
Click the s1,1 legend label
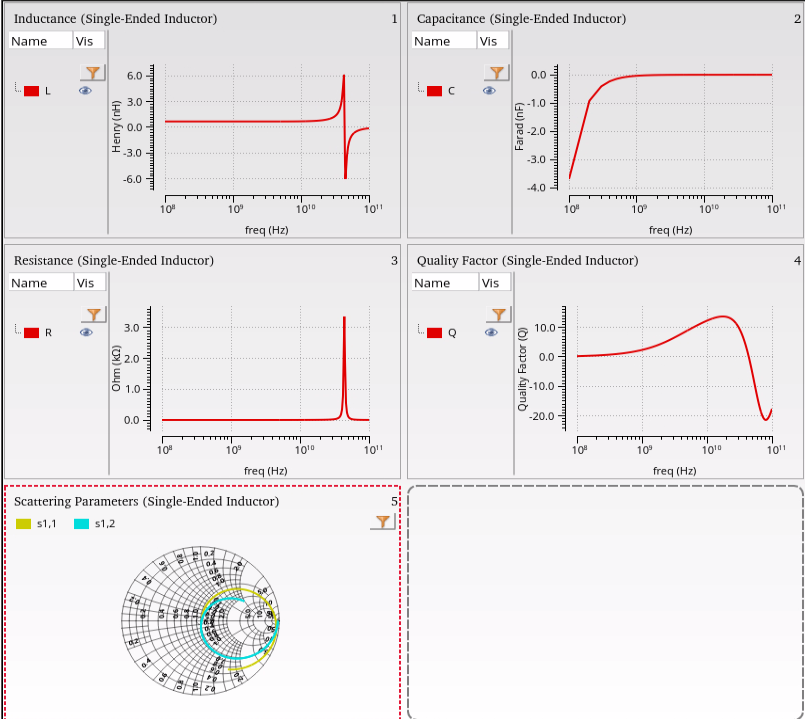47,524
